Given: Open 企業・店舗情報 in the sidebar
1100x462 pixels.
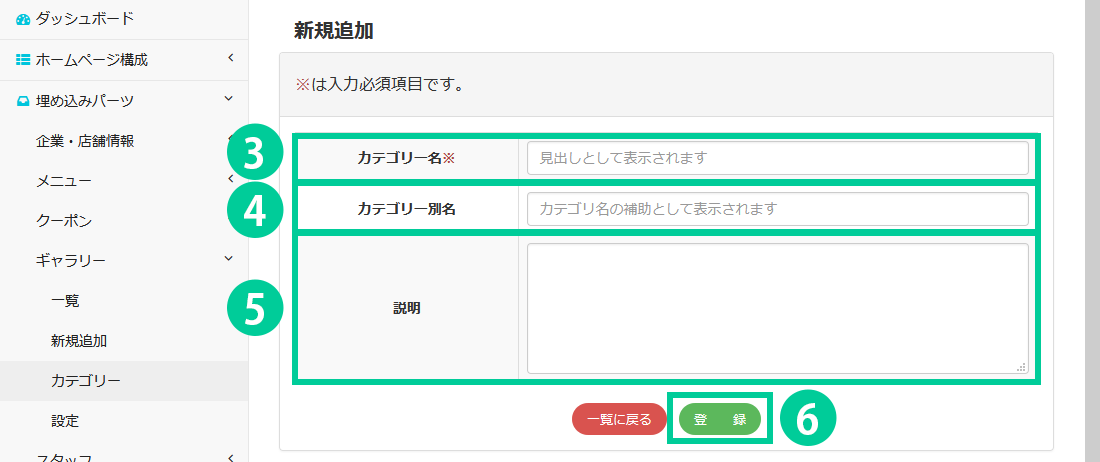Looking at the screenshot, I should click(85, 141).
